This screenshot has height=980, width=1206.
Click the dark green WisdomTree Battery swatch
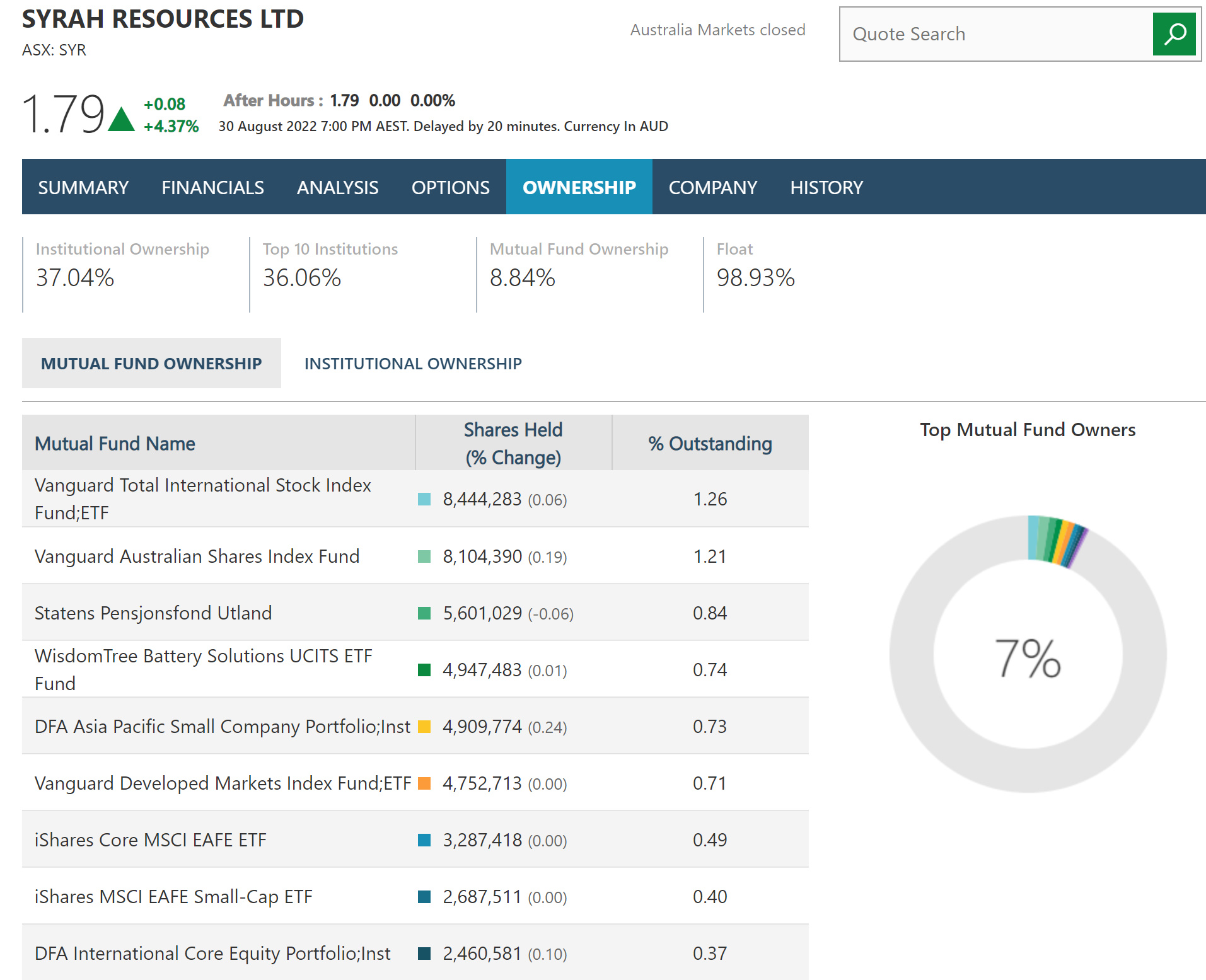point(424,670)
